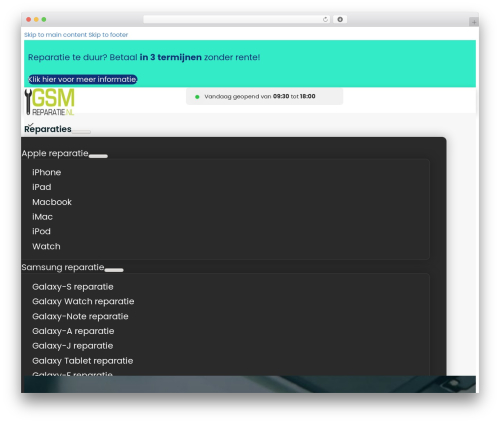Select iPod in the menu
The height and width of the screenshot is (423, 500).
click(x=41, y=231)
